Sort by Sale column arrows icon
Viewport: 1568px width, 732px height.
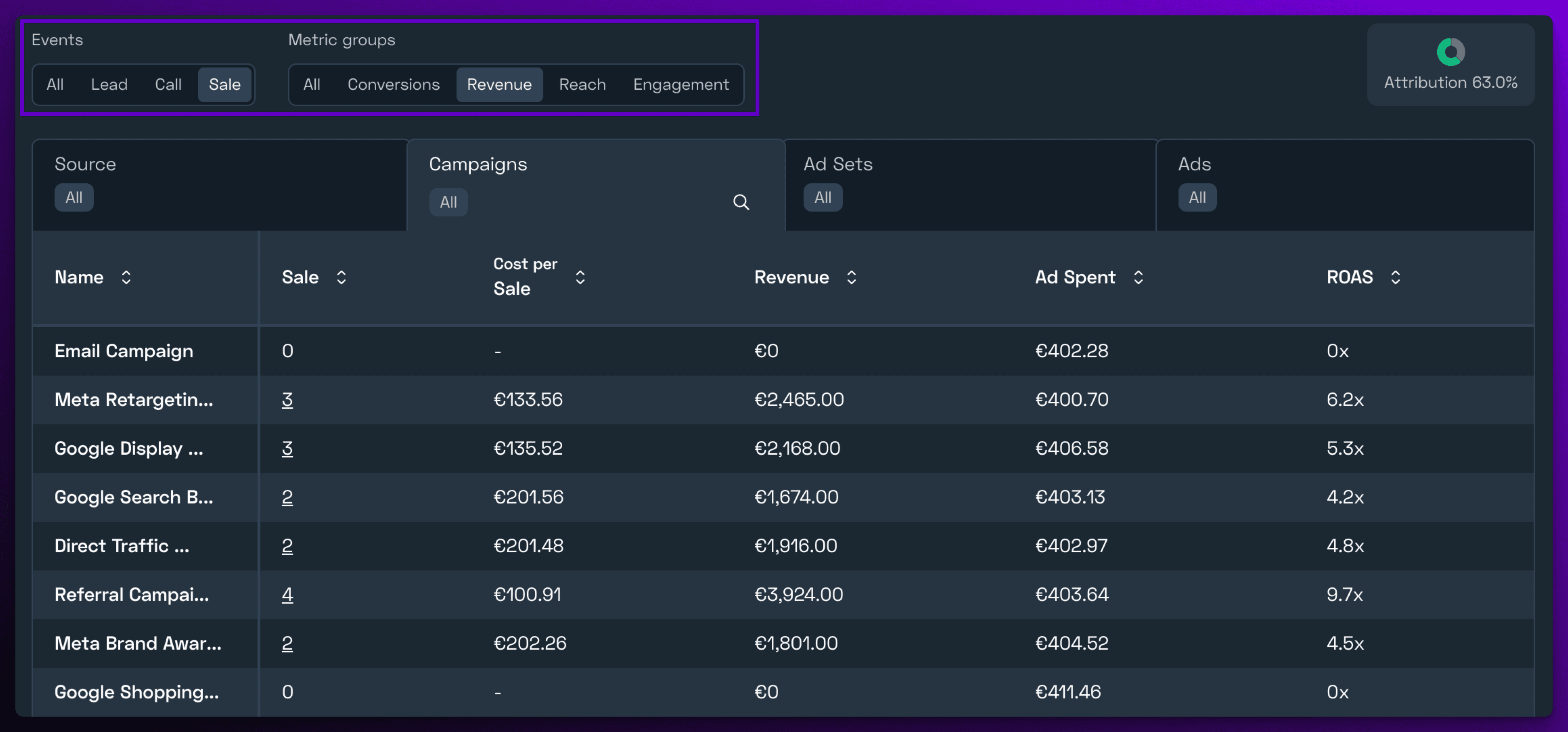(x=342, y=278)
